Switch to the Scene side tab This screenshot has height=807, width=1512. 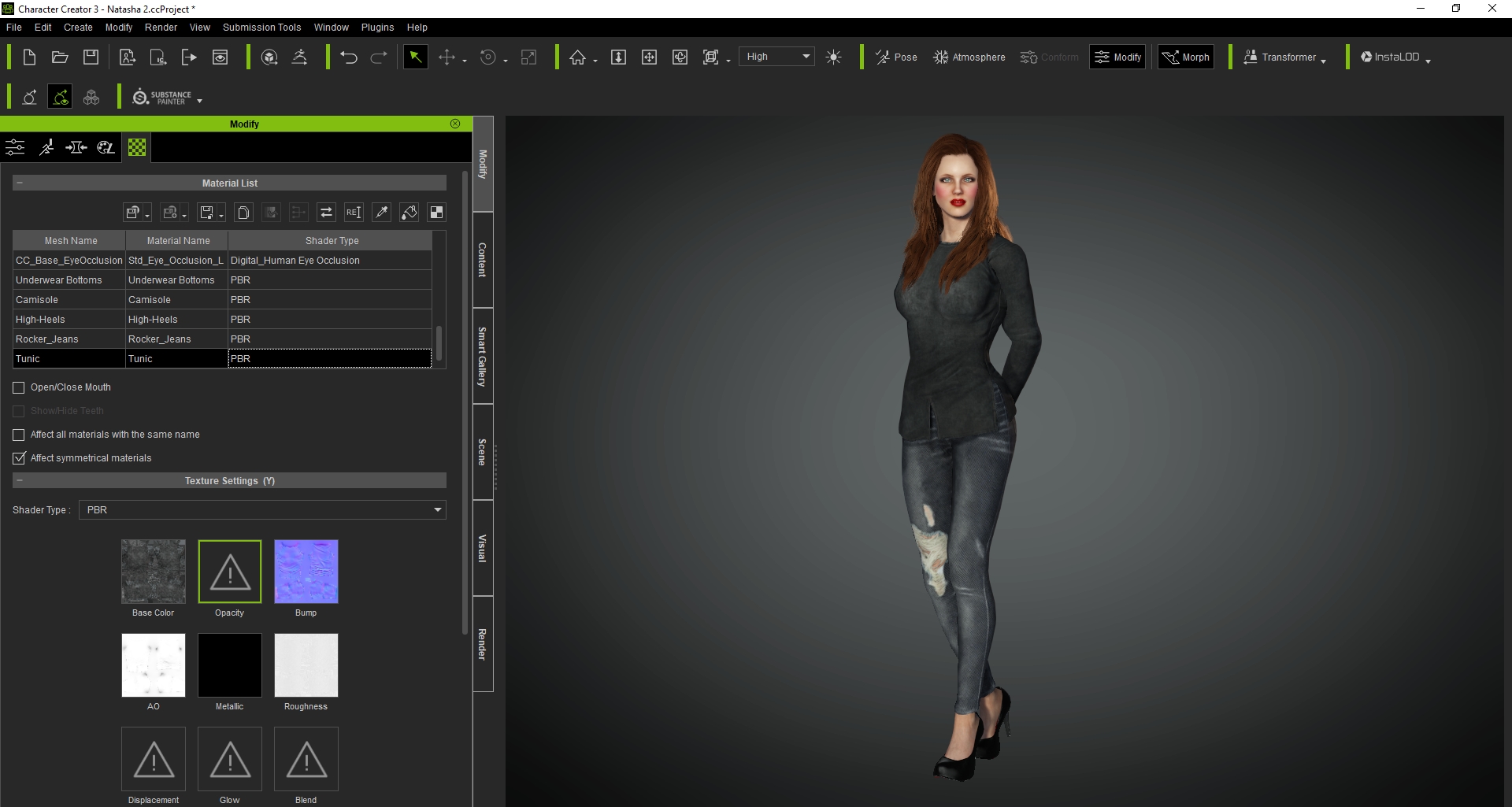click(483, 452)
